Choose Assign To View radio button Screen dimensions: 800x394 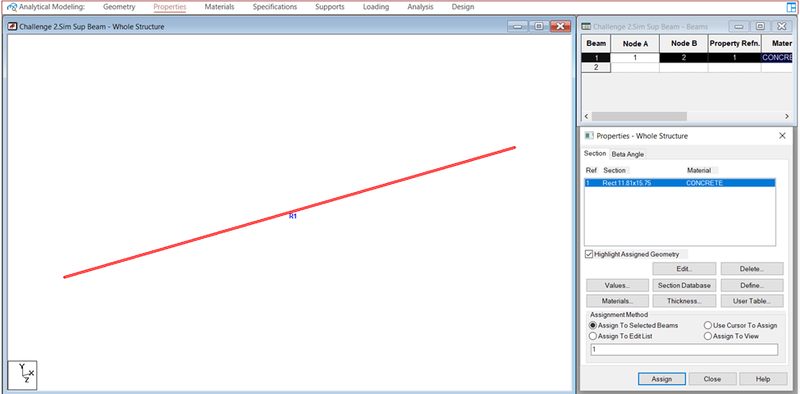[x=708, y=336]
